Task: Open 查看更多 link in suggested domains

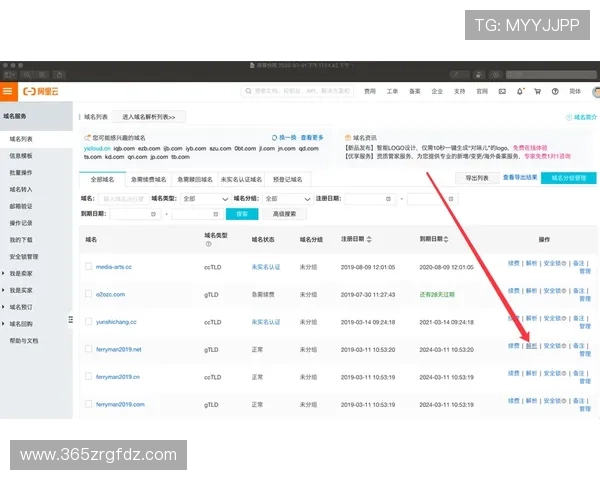Action: click(x=312, y=137)
